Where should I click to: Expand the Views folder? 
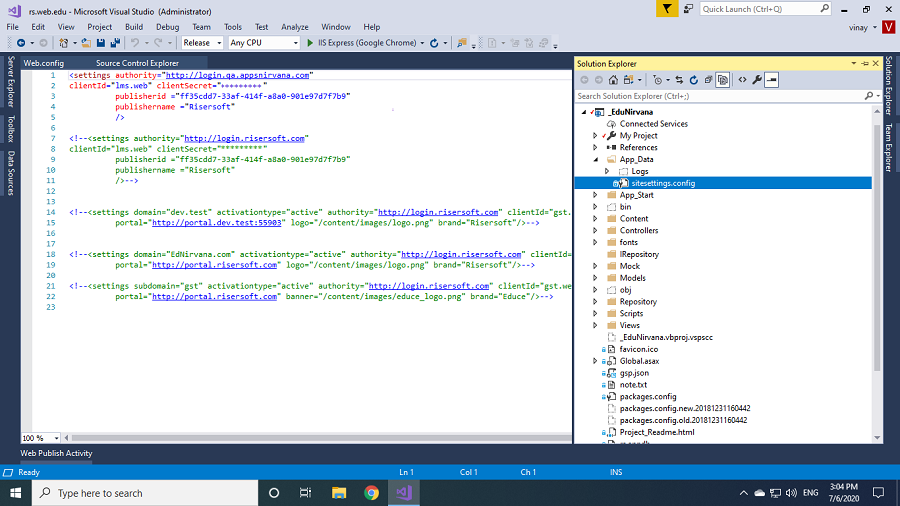pos(595,325)
